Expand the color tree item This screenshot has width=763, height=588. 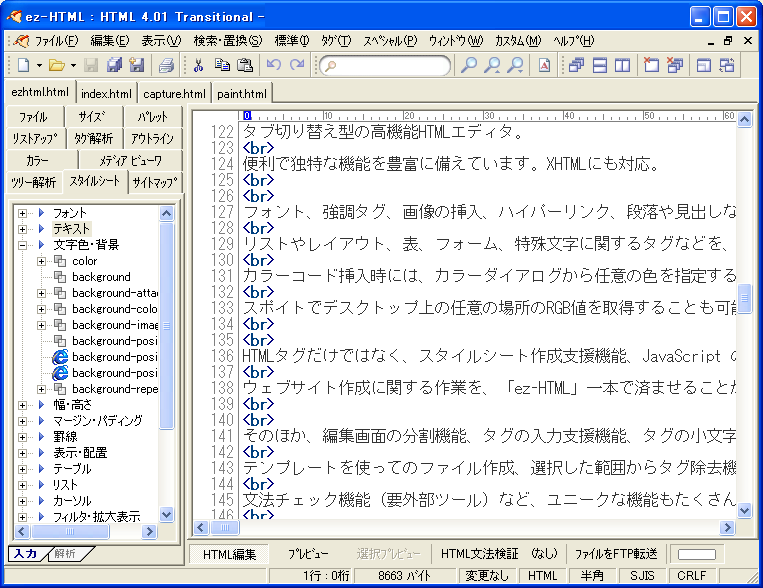point(41,261)
